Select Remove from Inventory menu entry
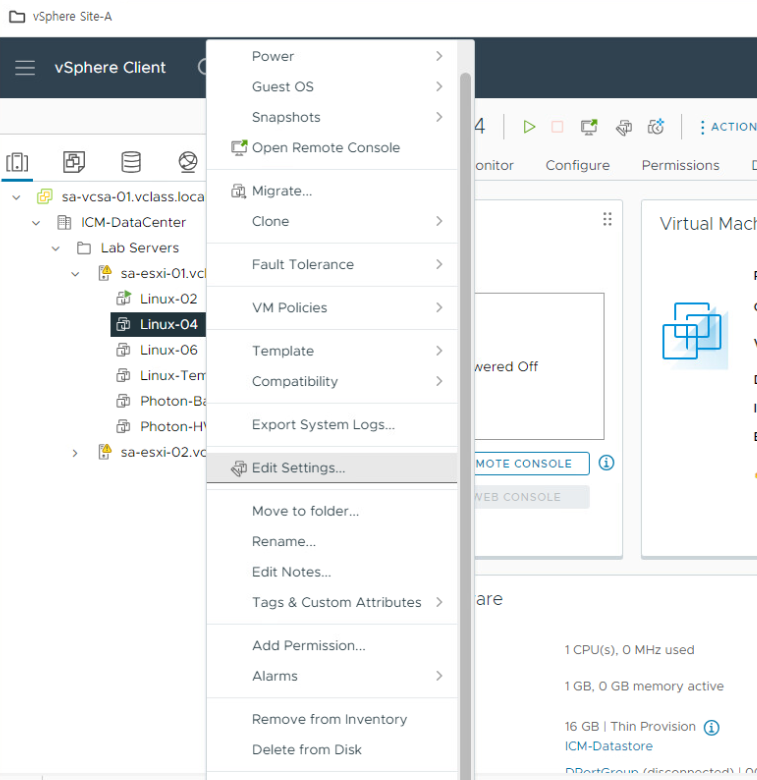 pyautogui.click(x=332, y=719)
